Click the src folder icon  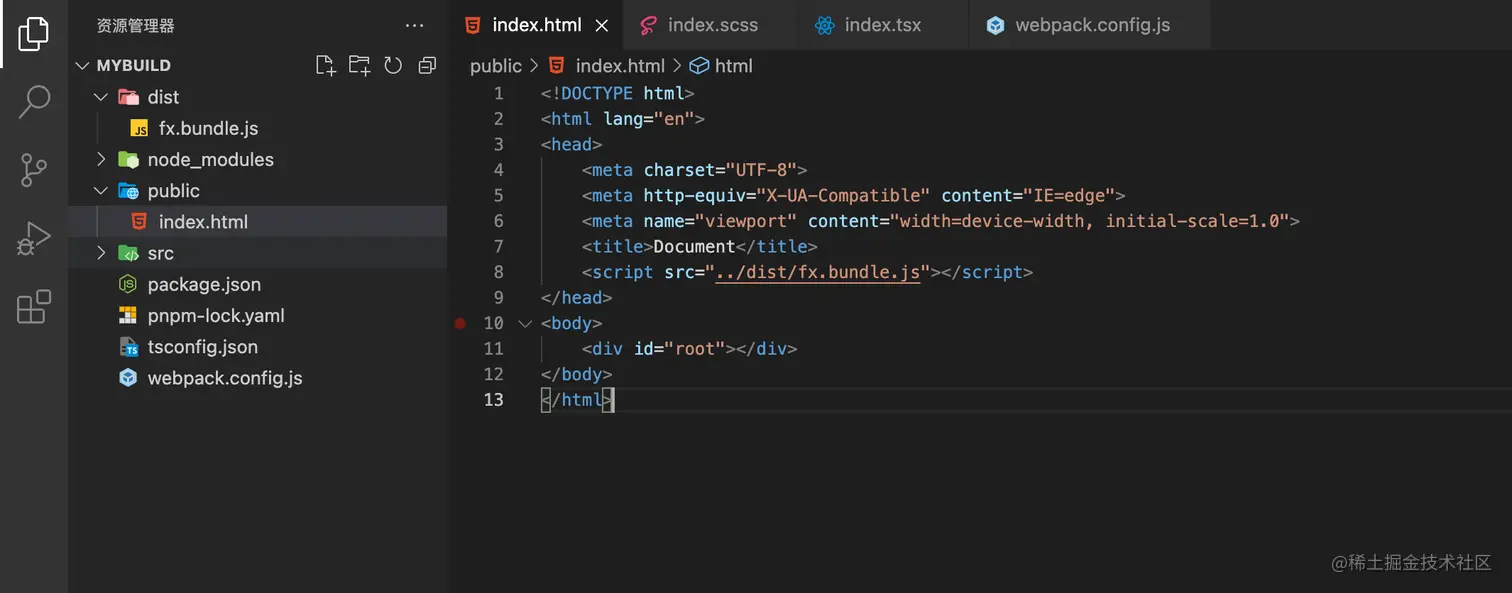click(x=128, y=253)
